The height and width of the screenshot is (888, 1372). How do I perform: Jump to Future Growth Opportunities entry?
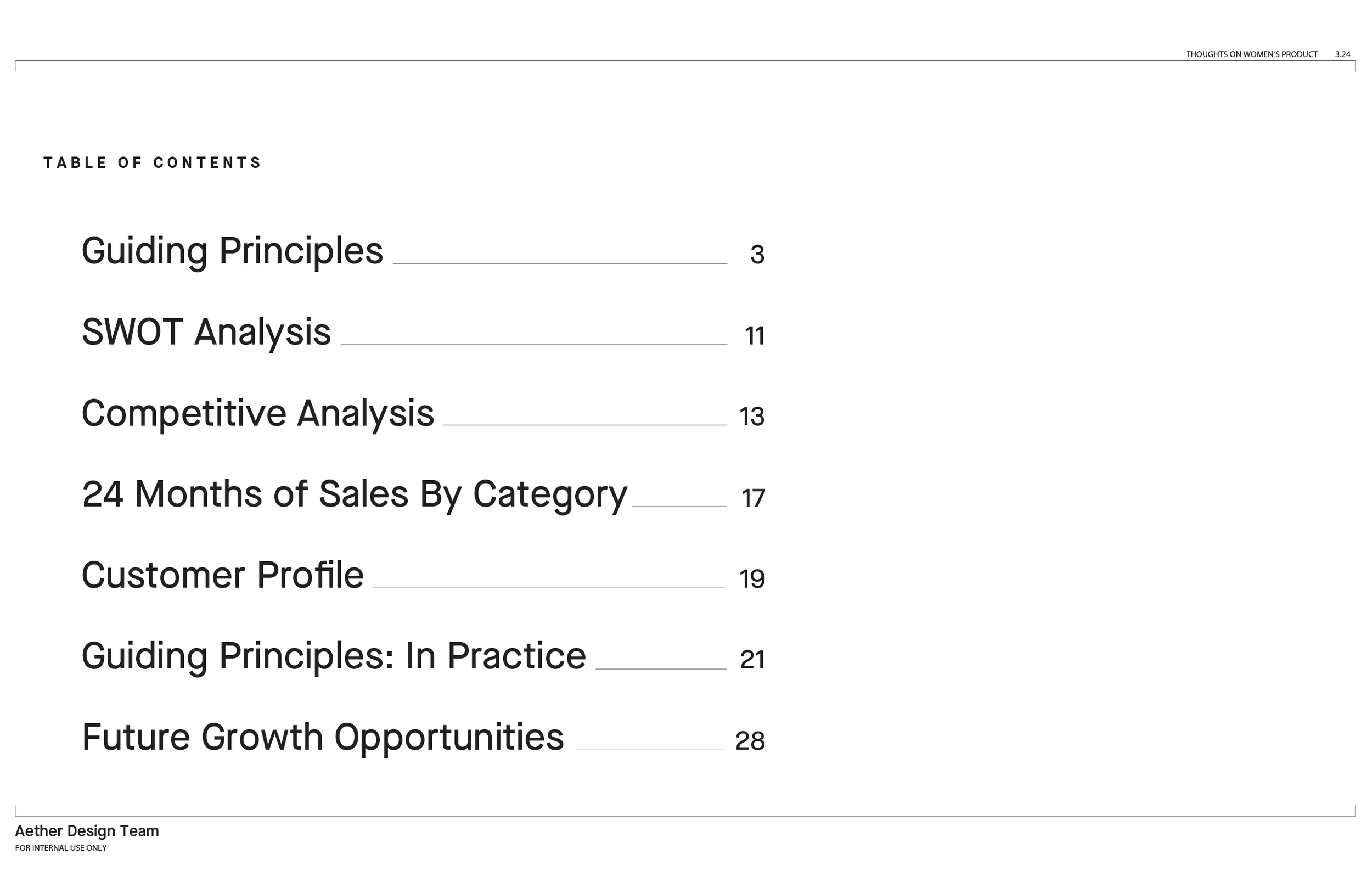click(x=323, y=738)
